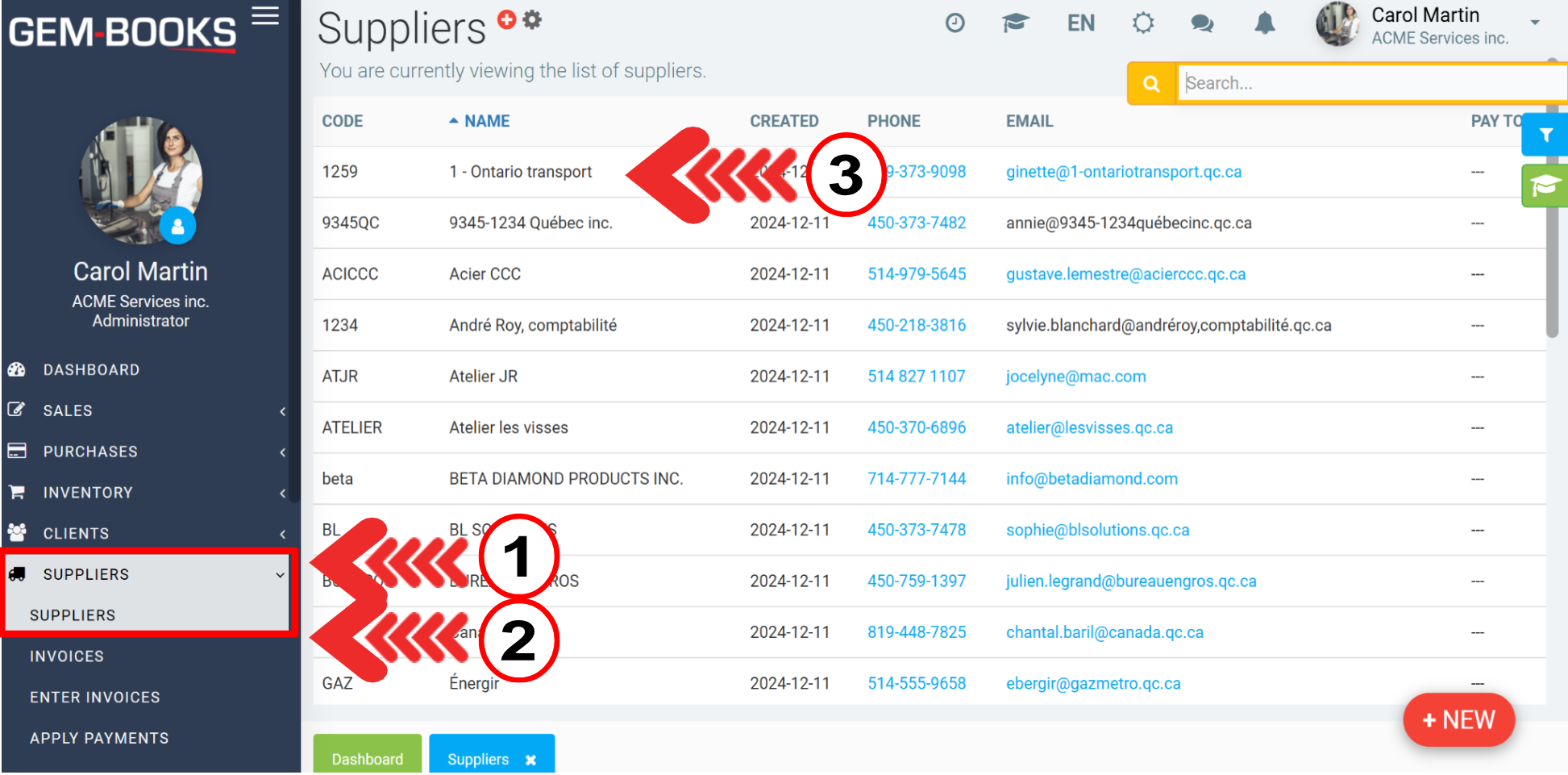Click the red add supplier plus icon

click(506, 19)
